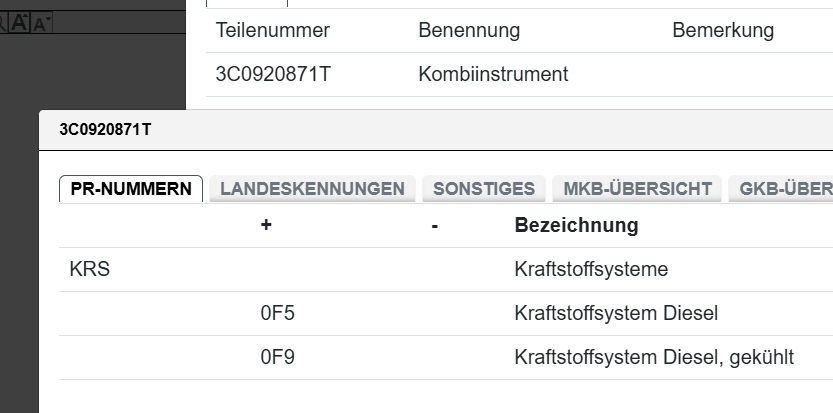Click the Bemerkung column header
The image size is (833, 413).
point(723,30)
